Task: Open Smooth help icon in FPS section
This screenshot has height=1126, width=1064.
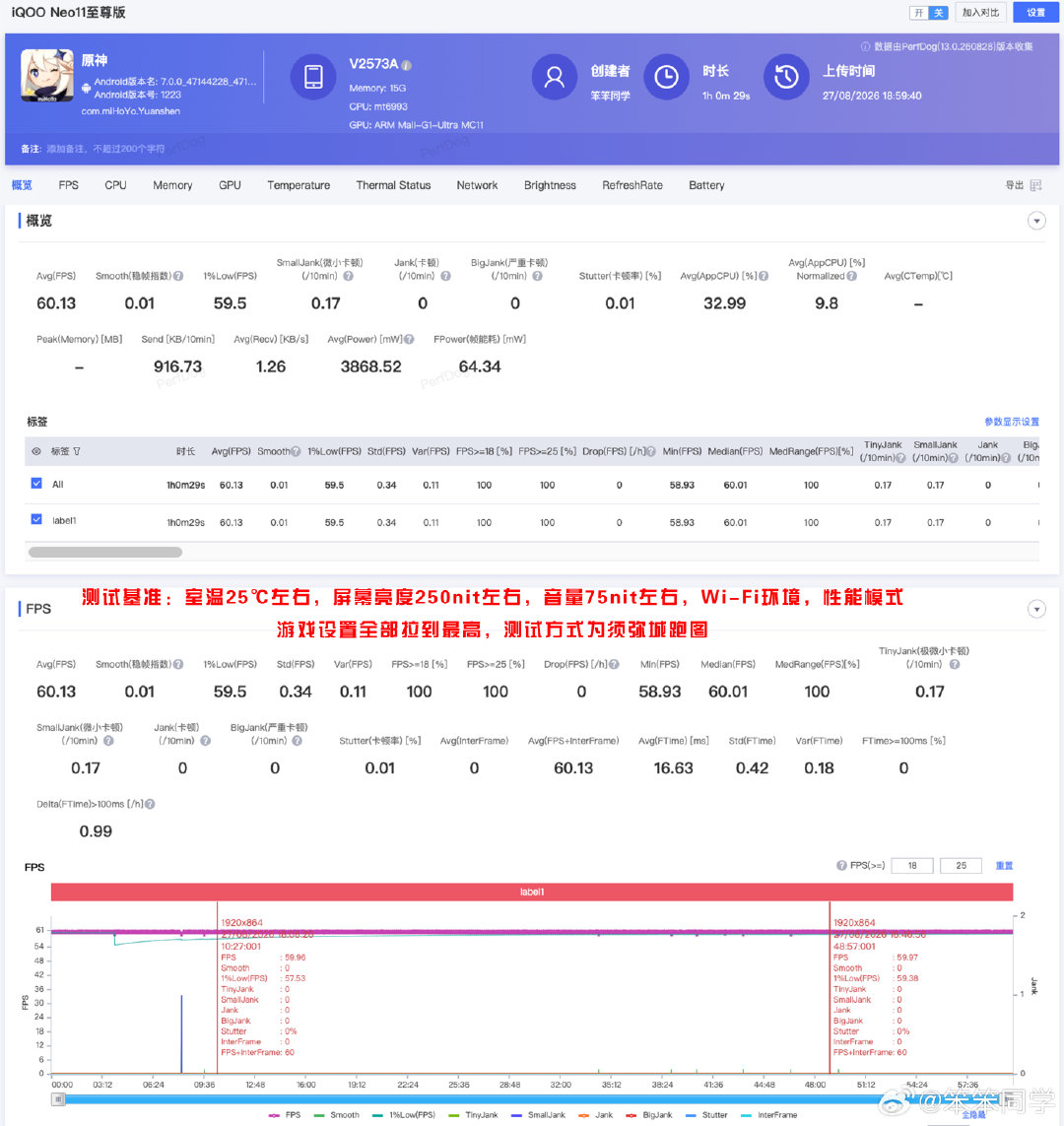Action: point(178,664)
